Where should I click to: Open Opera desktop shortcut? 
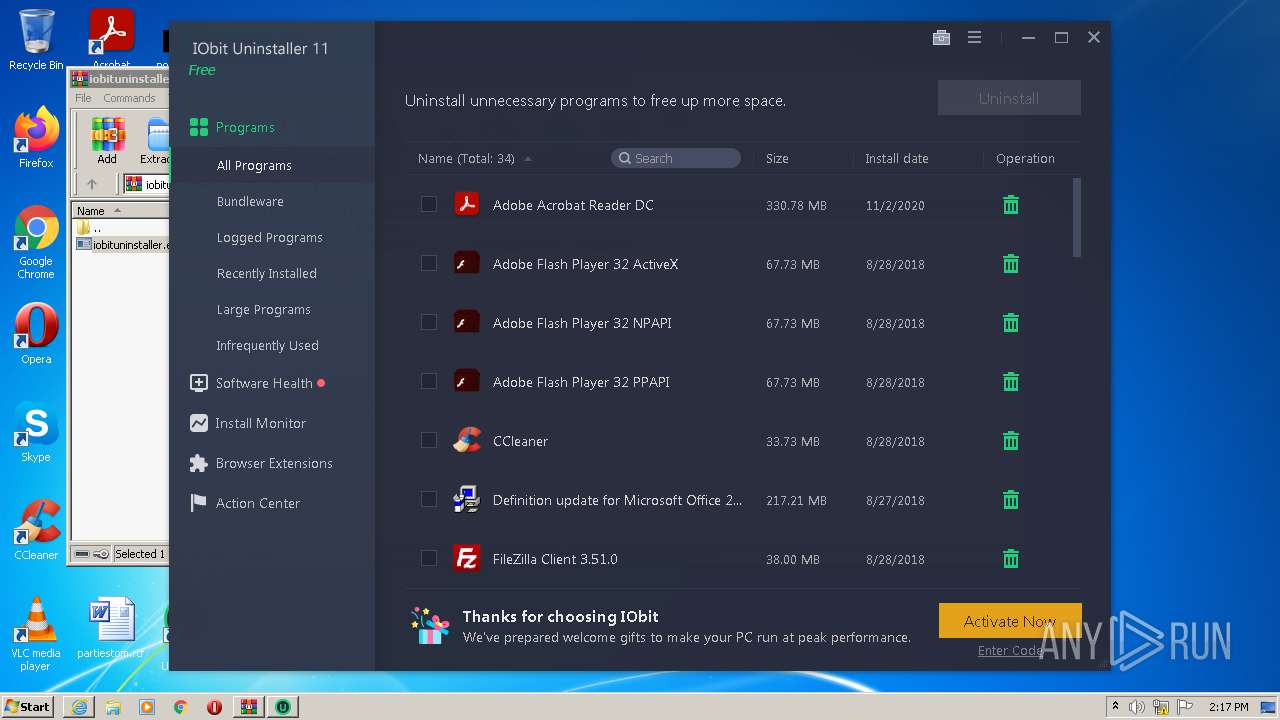36,334
